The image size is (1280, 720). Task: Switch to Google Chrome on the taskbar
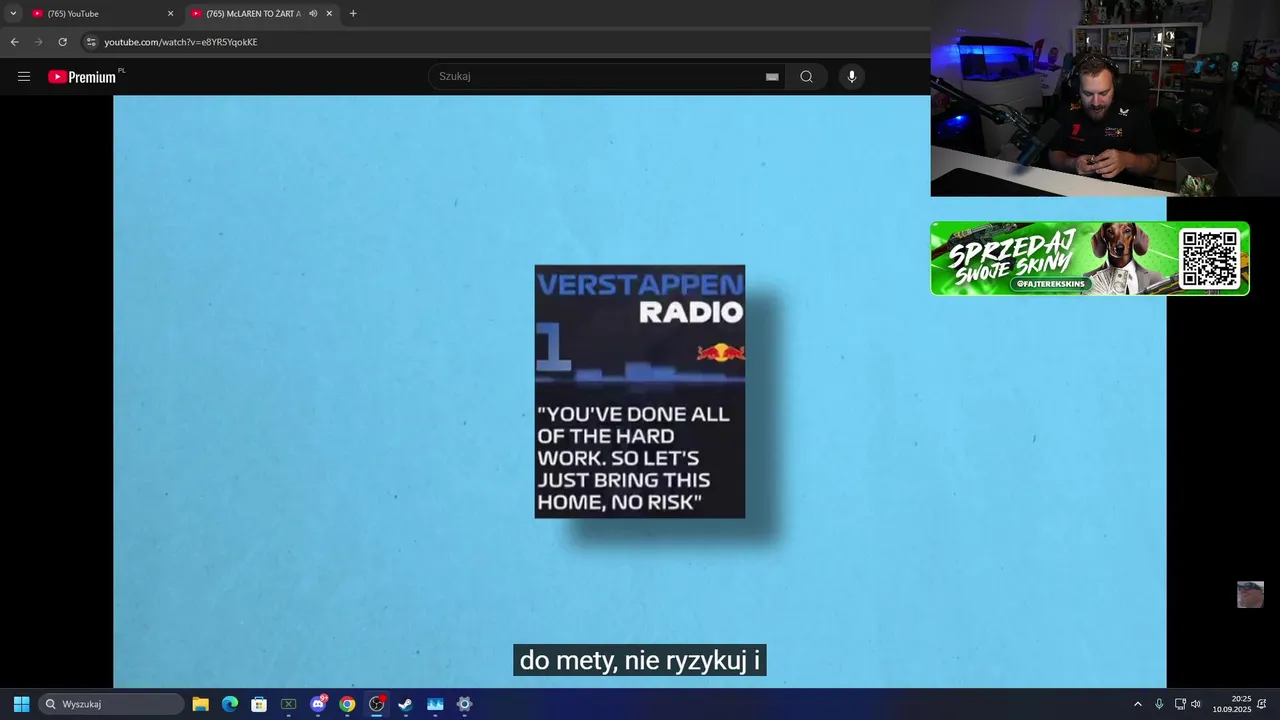tap(347, 704)
